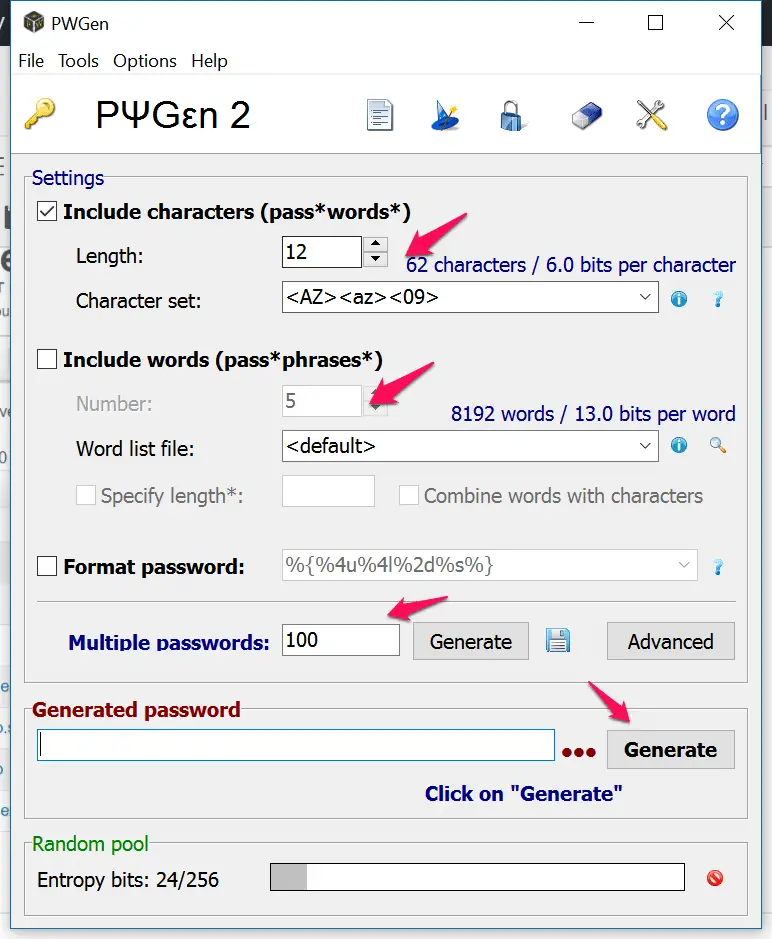Click the padlock encryption icon
The height and width of the screenshot is (939, 772).
[x=512, y=116]
